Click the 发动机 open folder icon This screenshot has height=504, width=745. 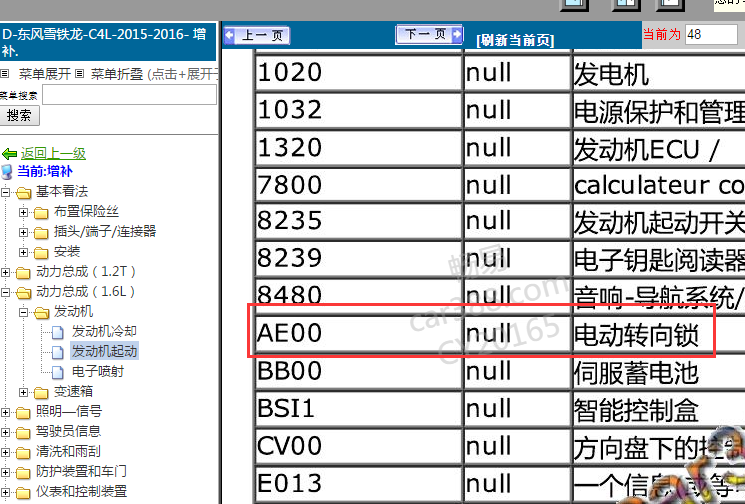[x=41, y=312]
